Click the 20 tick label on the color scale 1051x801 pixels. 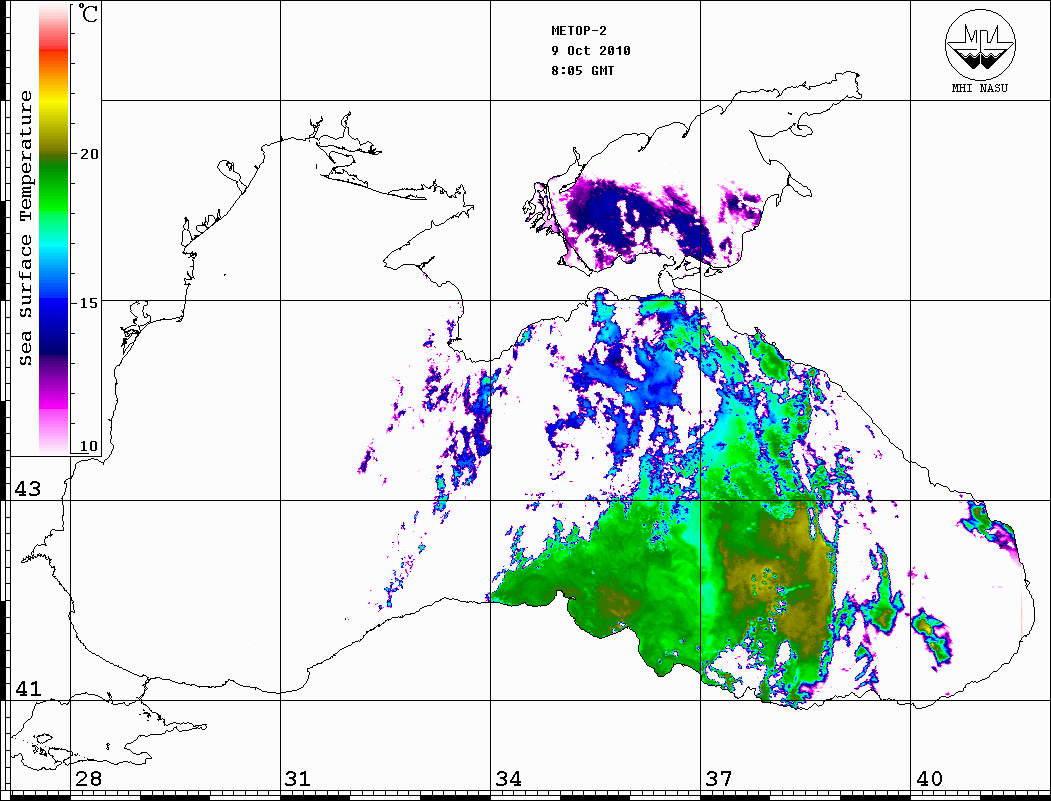[90, 154]
